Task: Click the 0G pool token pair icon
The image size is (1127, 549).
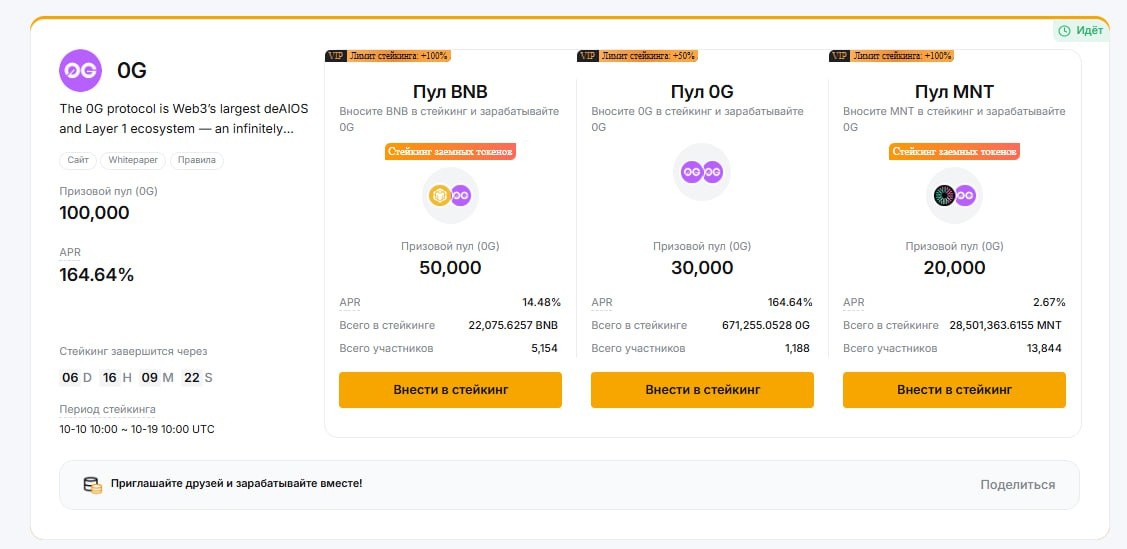Action: coord(702,172)
